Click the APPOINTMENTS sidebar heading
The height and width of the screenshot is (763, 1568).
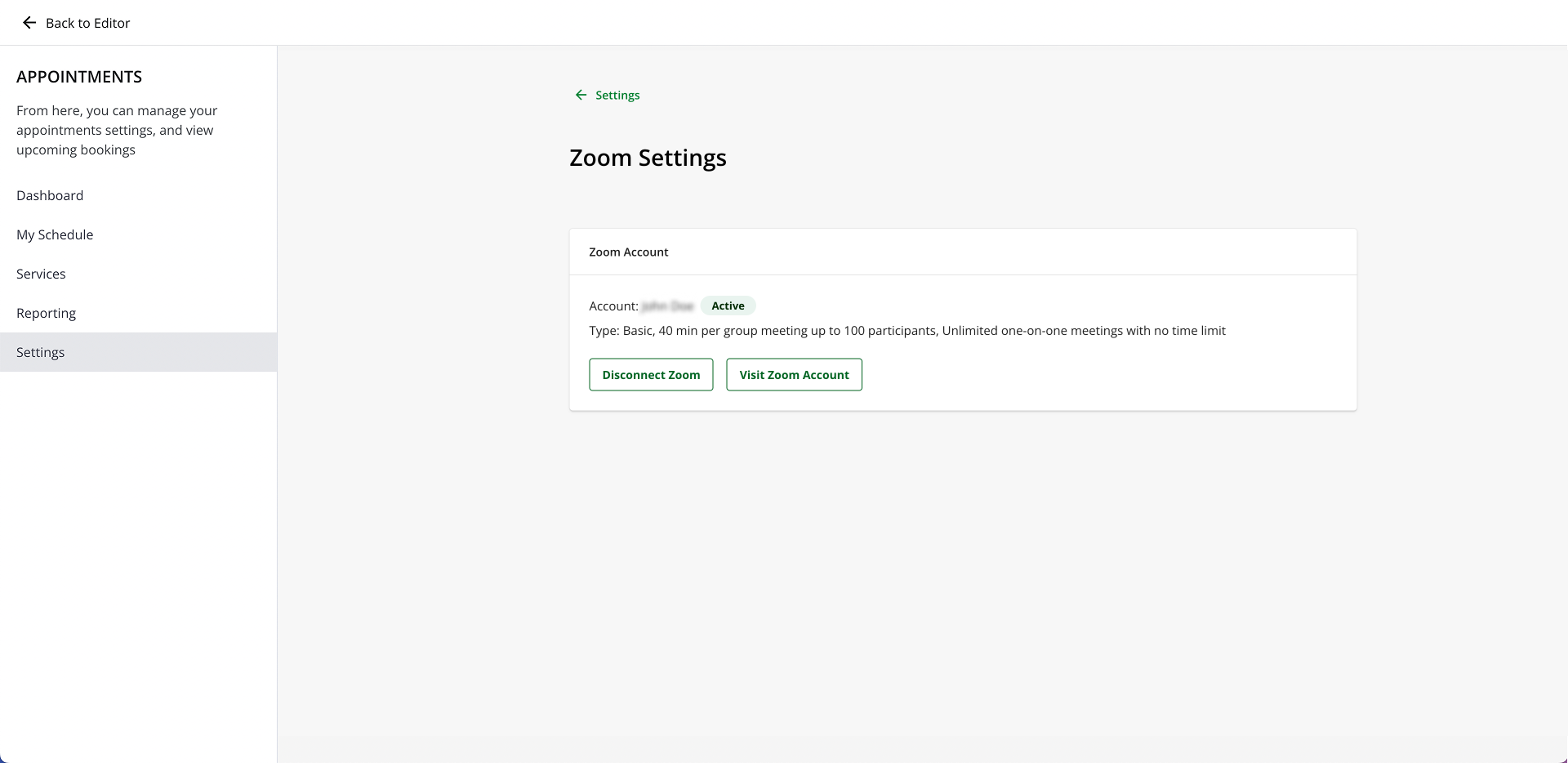click(x=79, y=77)
